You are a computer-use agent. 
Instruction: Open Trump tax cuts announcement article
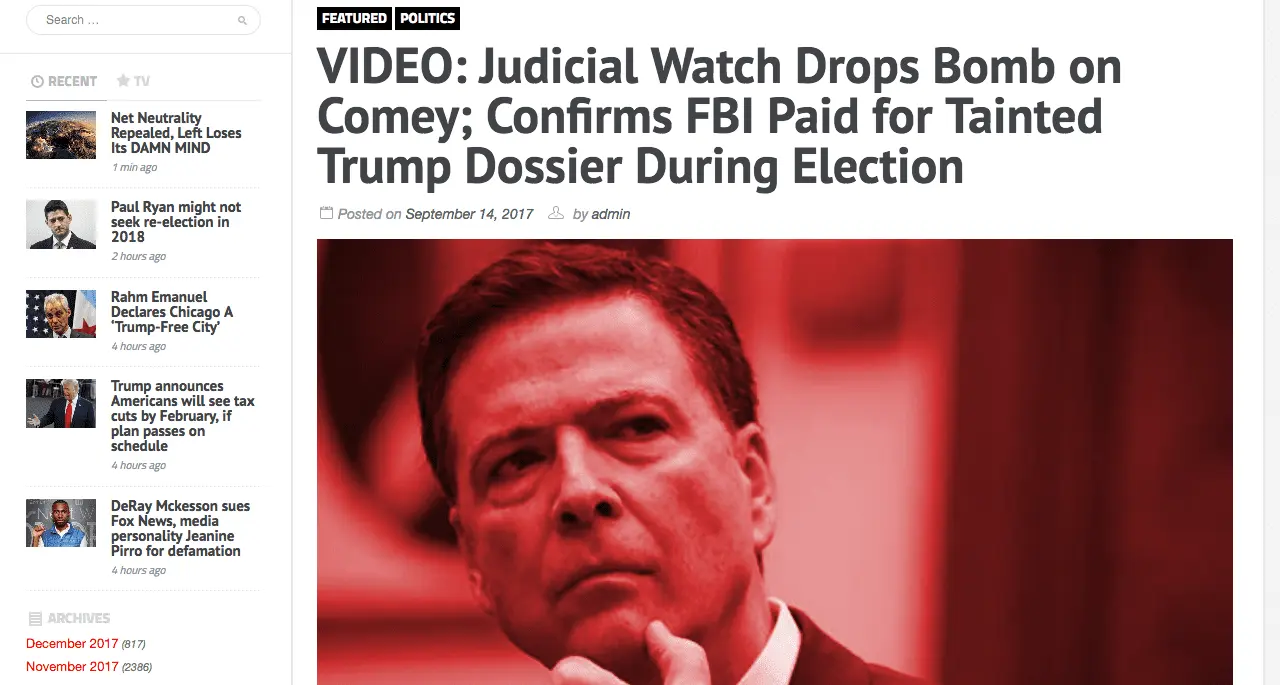click(183, 416)
